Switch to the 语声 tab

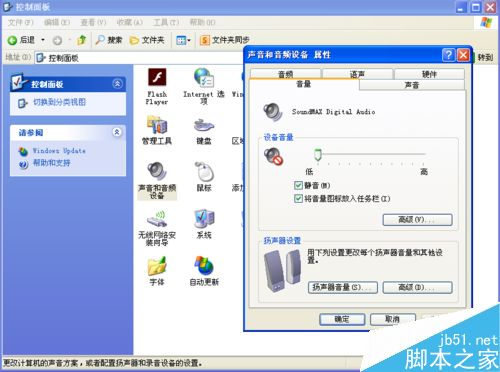357,74
